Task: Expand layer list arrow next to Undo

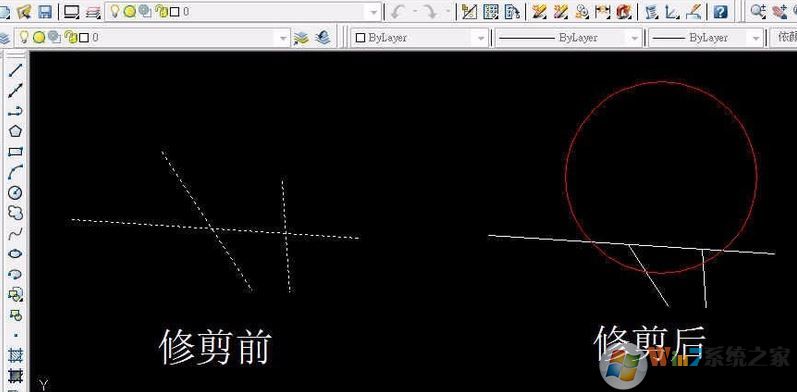Action: click(x=374, y=12)
